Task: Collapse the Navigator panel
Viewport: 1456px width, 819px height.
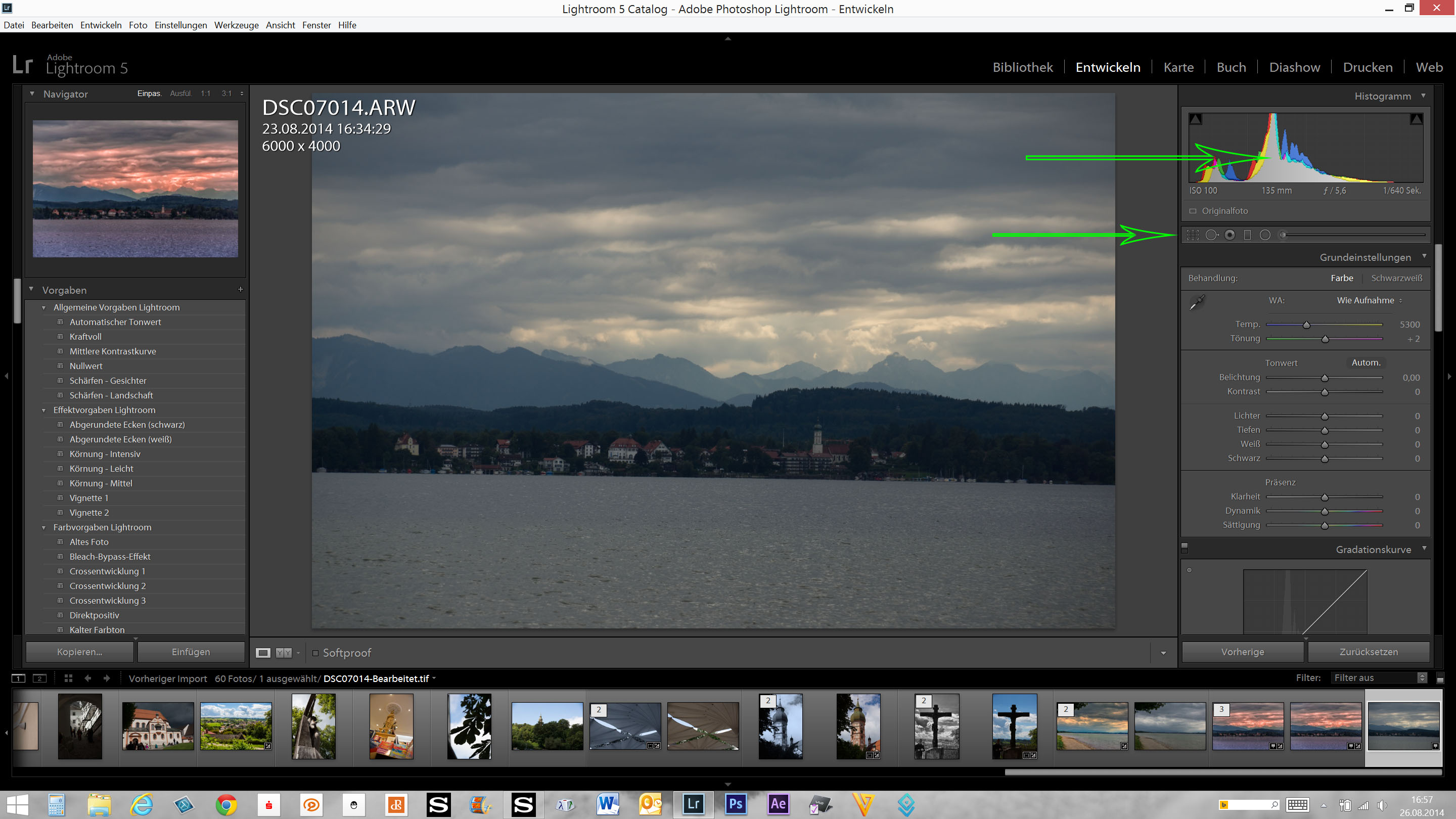Action: [x=32, y=94]
